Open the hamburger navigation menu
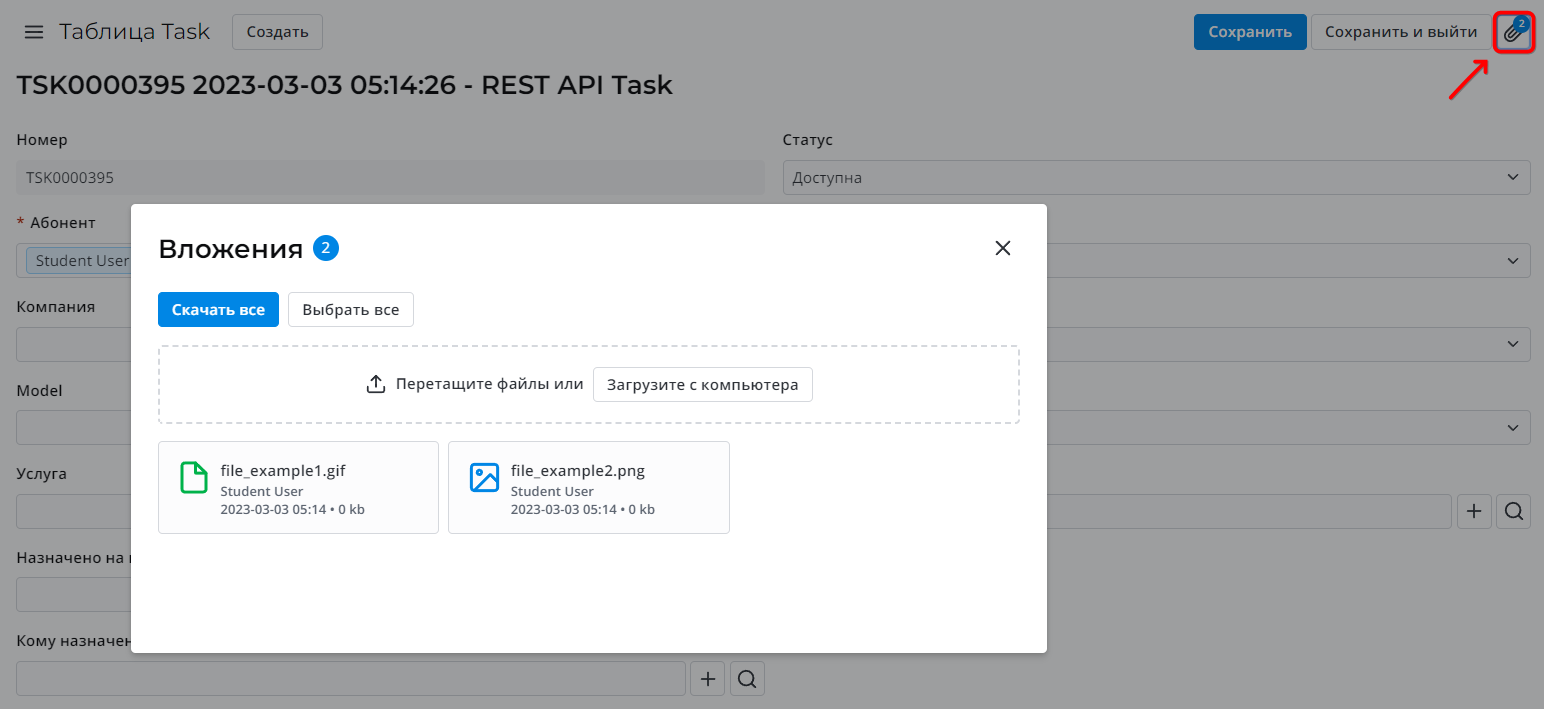The image size is (1544, 709). [x=34, y=32]
